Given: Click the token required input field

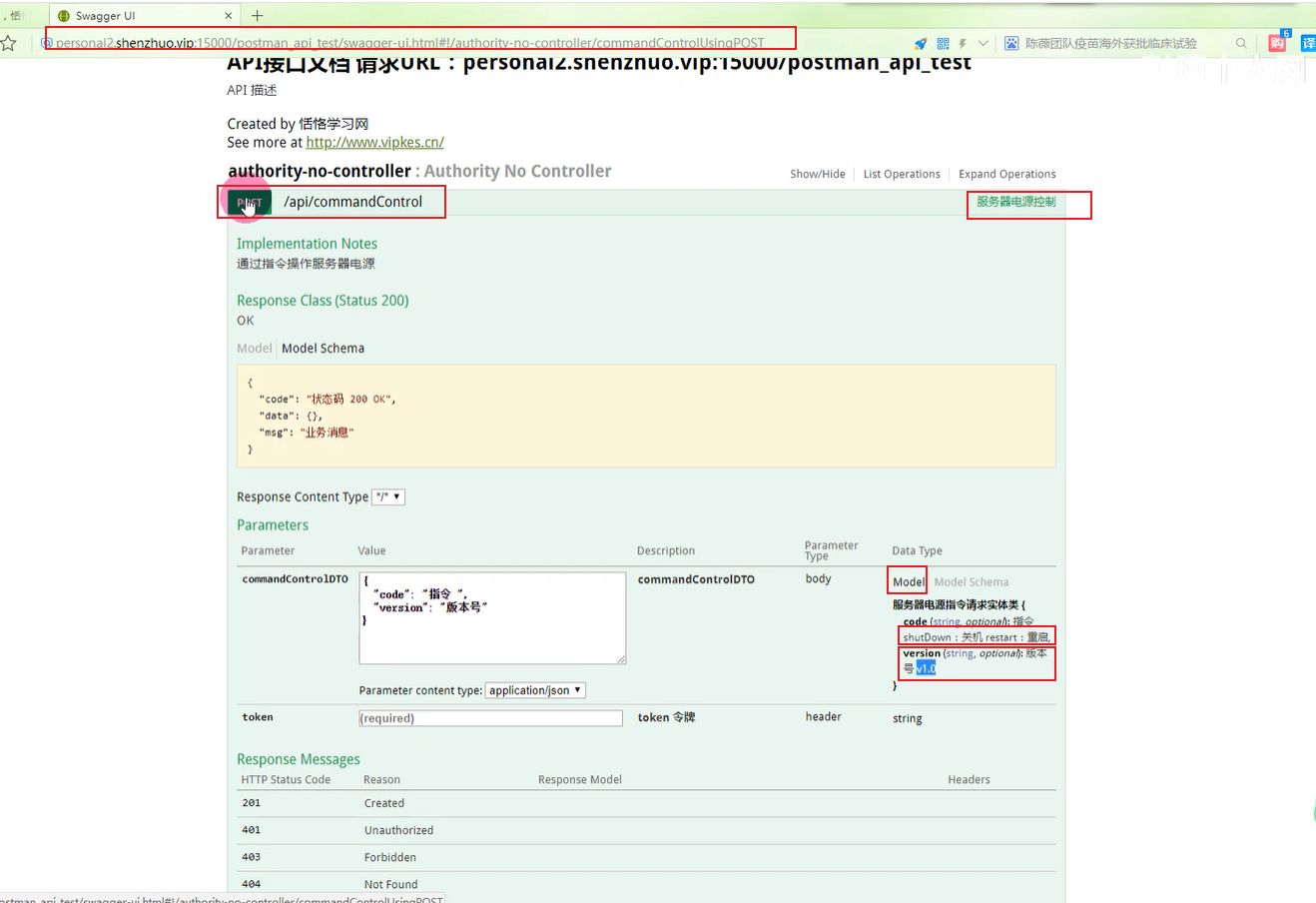Looking at the screenshot, I should (x=490, y=718).
